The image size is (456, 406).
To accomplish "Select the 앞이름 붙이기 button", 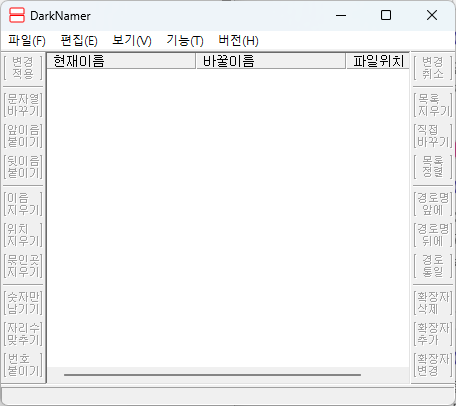I will 23,136.
